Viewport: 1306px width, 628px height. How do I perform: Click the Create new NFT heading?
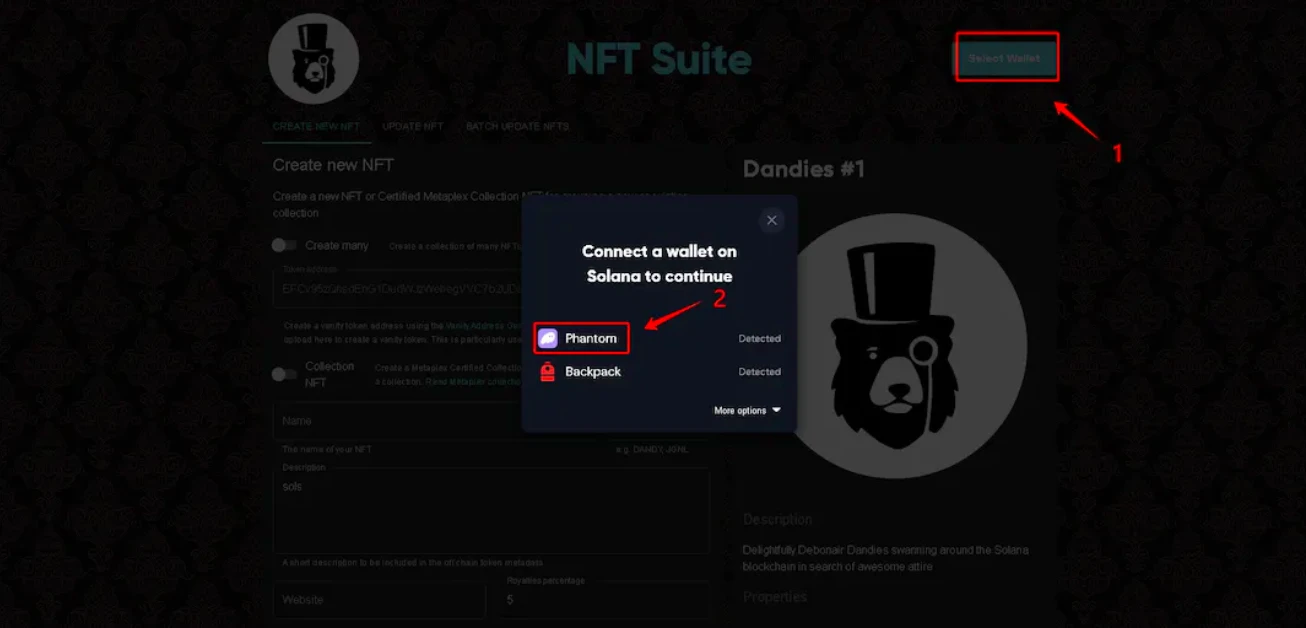click(334, 165)
